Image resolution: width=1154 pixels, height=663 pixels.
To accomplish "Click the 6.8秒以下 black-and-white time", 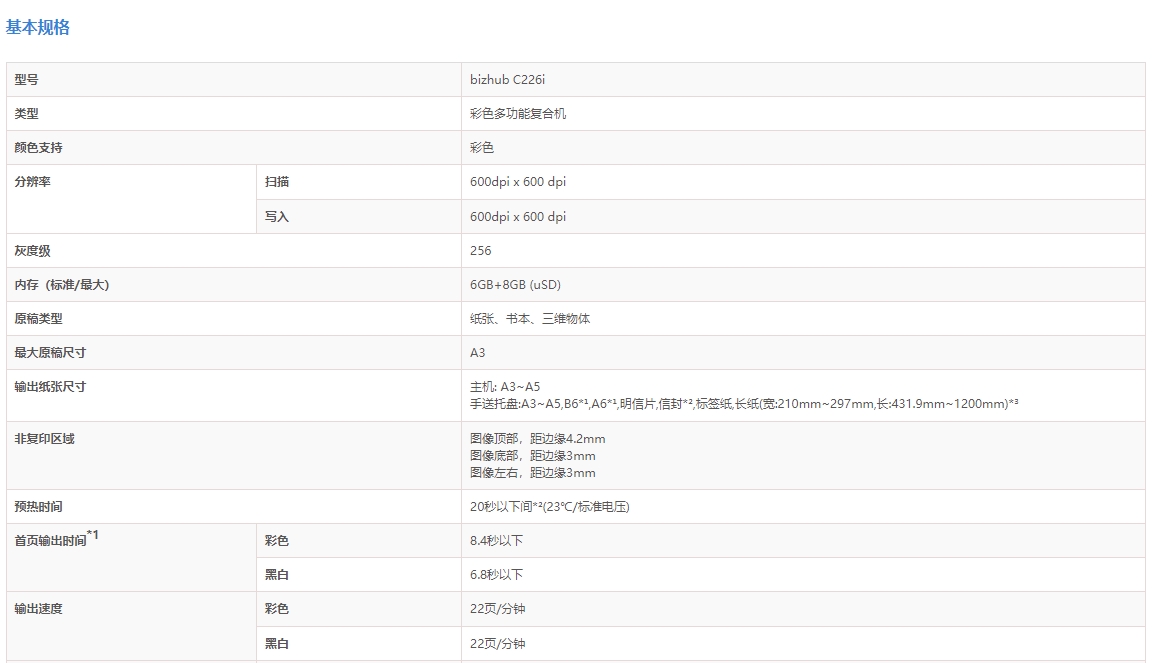I will [x=496, y=575].
